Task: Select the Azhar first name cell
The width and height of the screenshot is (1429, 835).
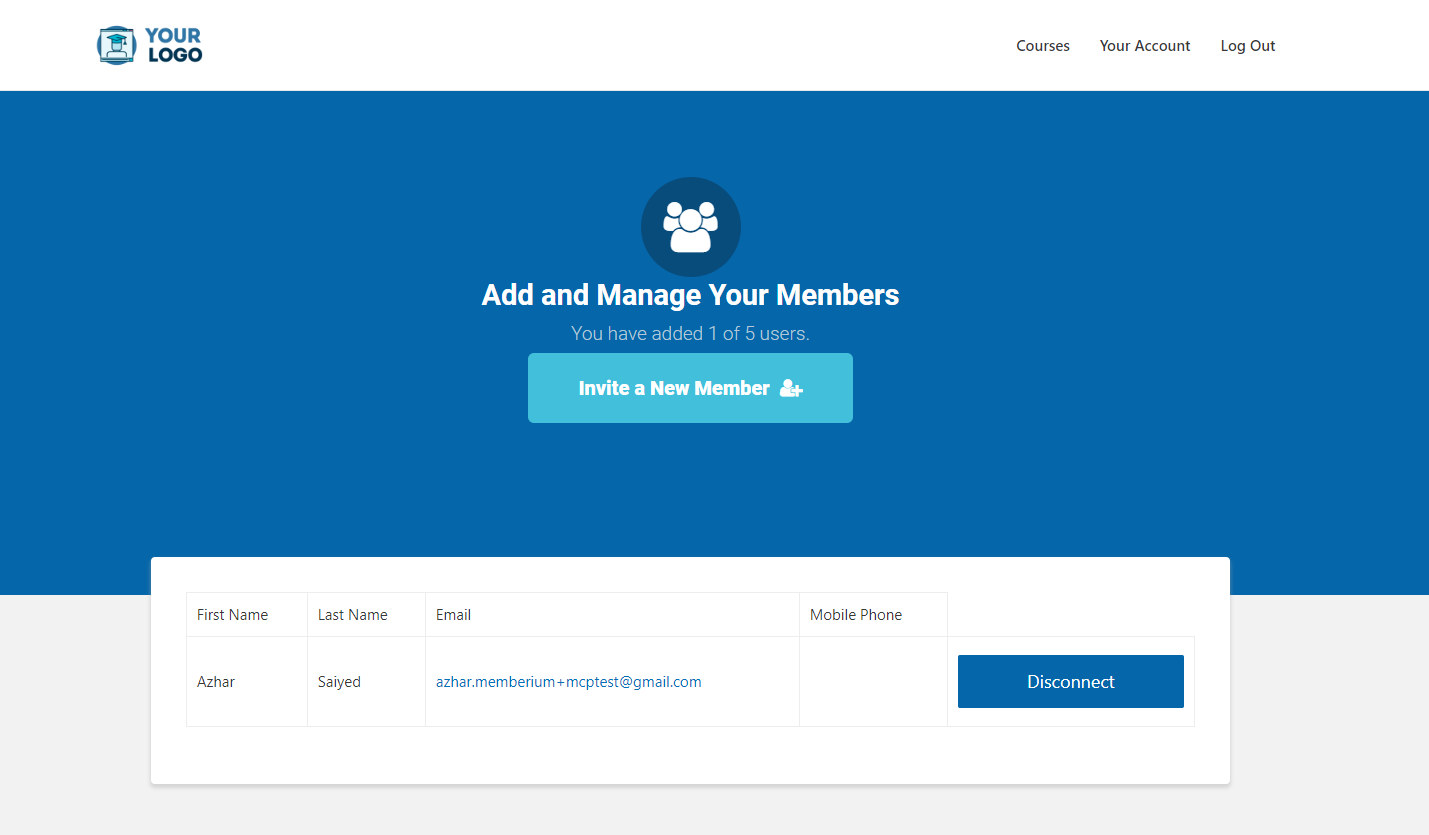Action: pos(247,682)
